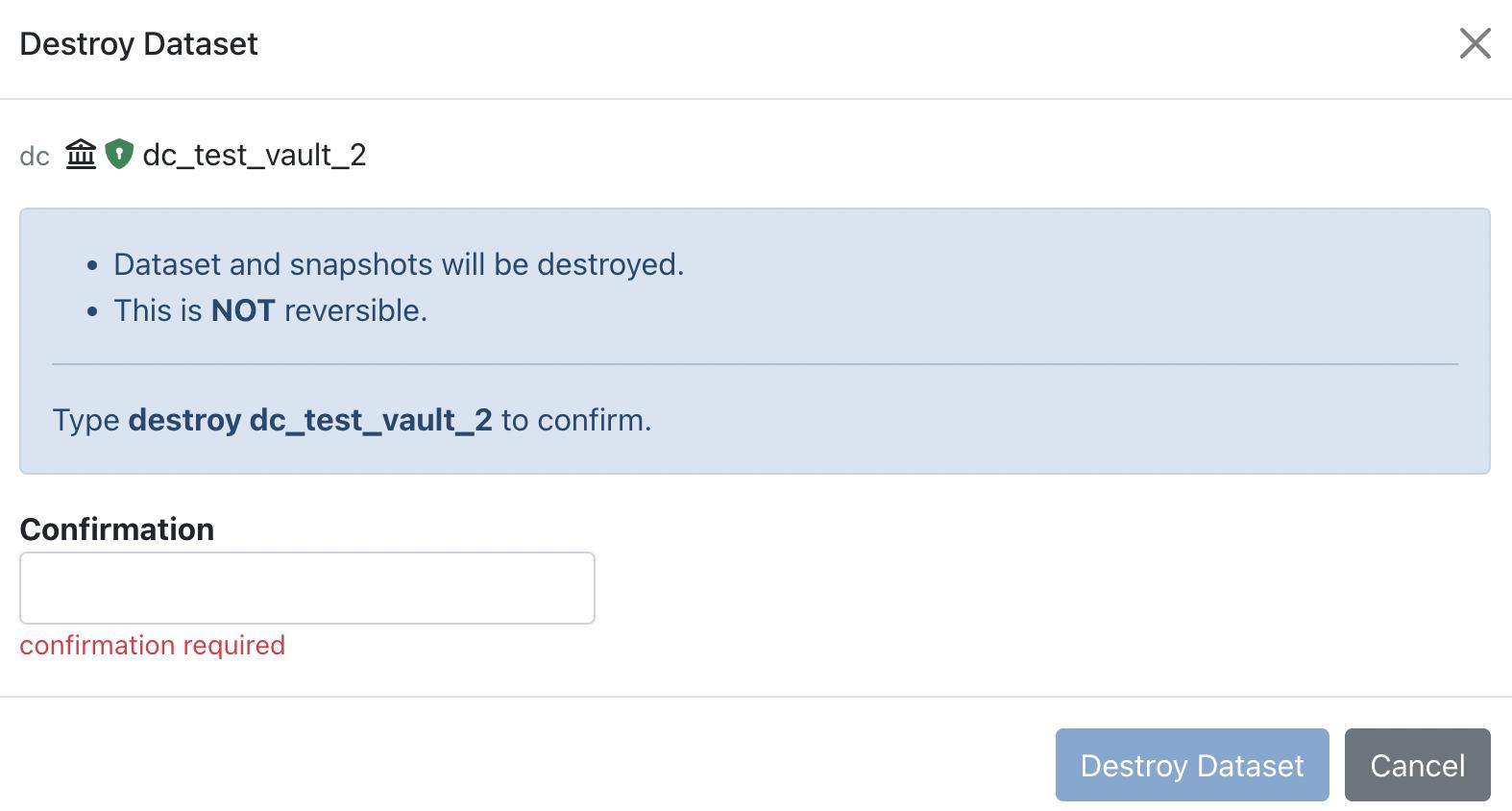This screenshot has height=811, width=1512.
Task: Click the institution icon next to dc label
Action: [81, 153]
